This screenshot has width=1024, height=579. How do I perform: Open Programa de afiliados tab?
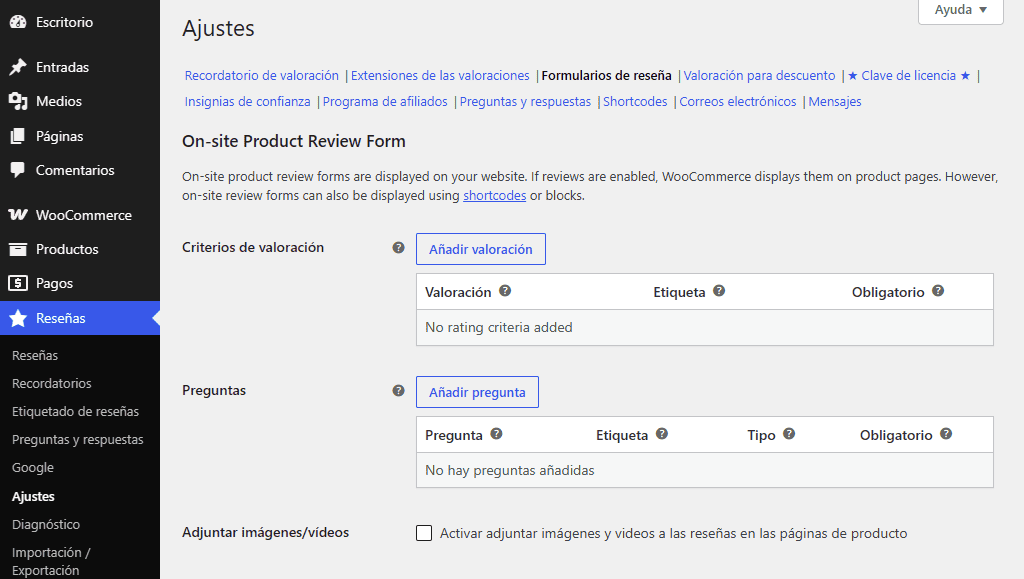click(x=385, y=102)
